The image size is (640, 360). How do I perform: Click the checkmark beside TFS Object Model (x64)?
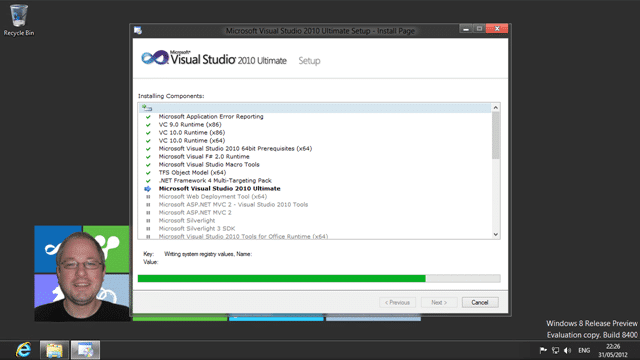click(148, 173)
